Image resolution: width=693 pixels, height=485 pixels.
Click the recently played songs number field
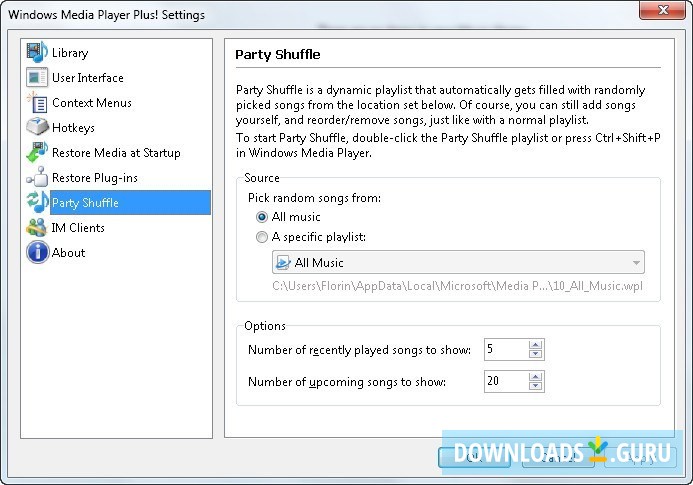click(506, 349)
